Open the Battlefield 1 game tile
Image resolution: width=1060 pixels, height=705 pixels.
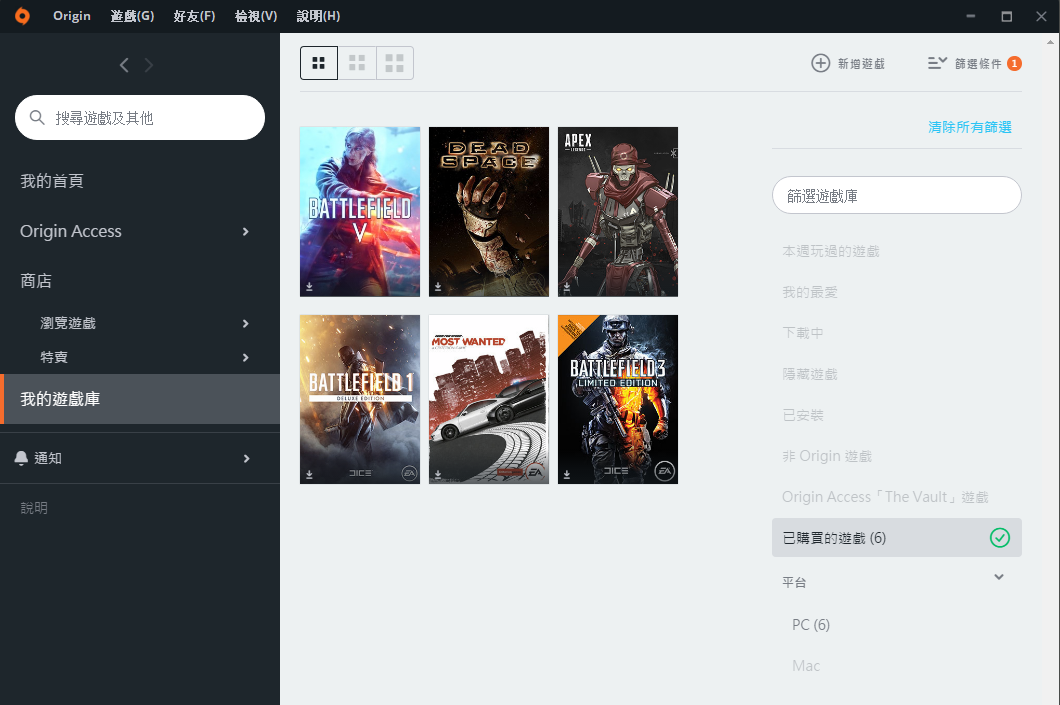click(x=360, y=399)
